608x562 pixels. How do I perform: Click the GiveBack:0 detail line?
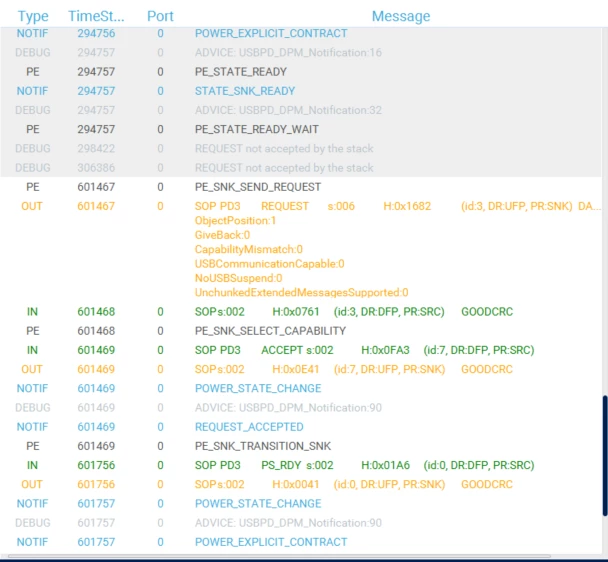coord(222,235)
